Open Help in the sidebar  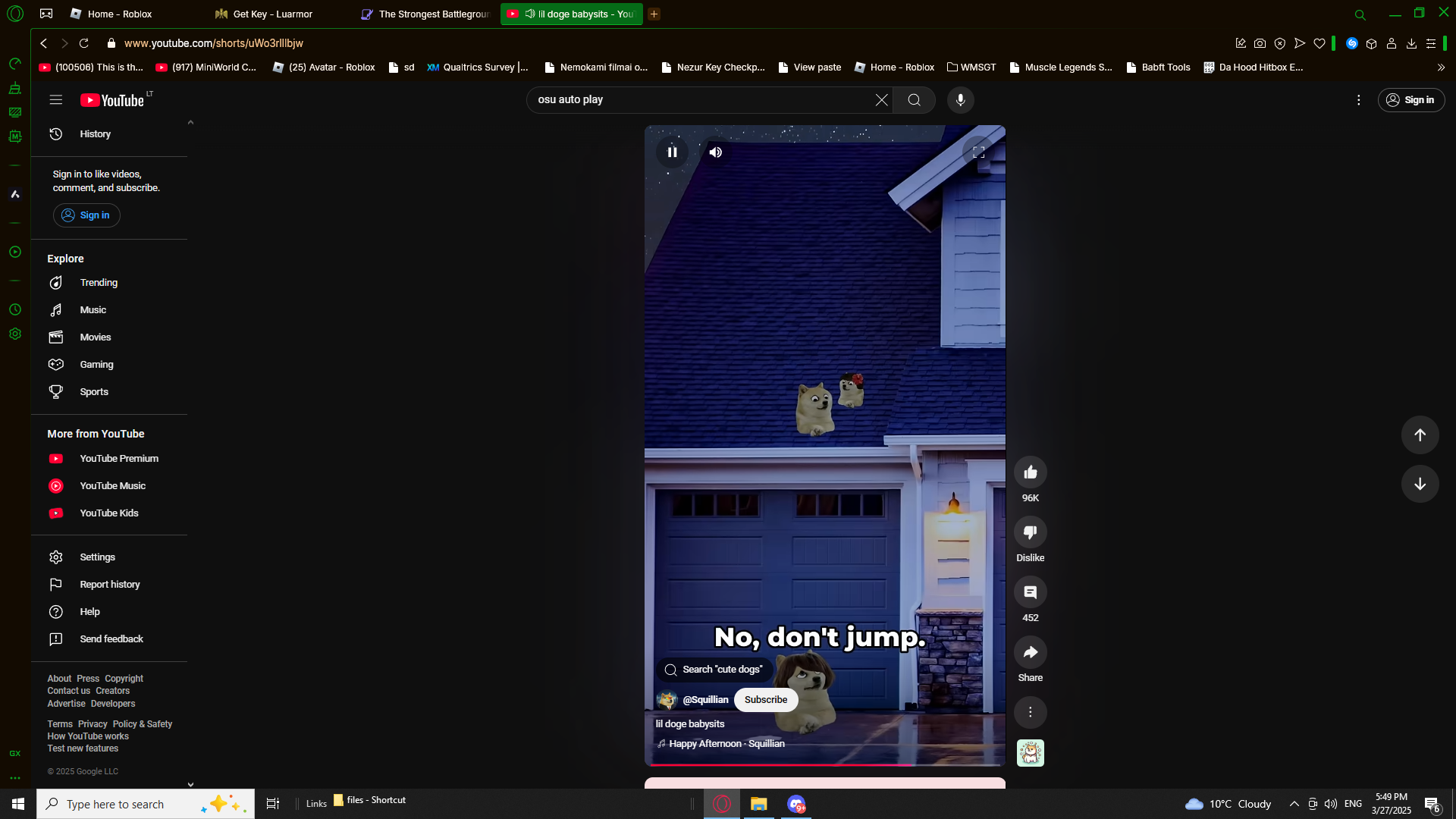pyautogui.click(x=110, y=612)
